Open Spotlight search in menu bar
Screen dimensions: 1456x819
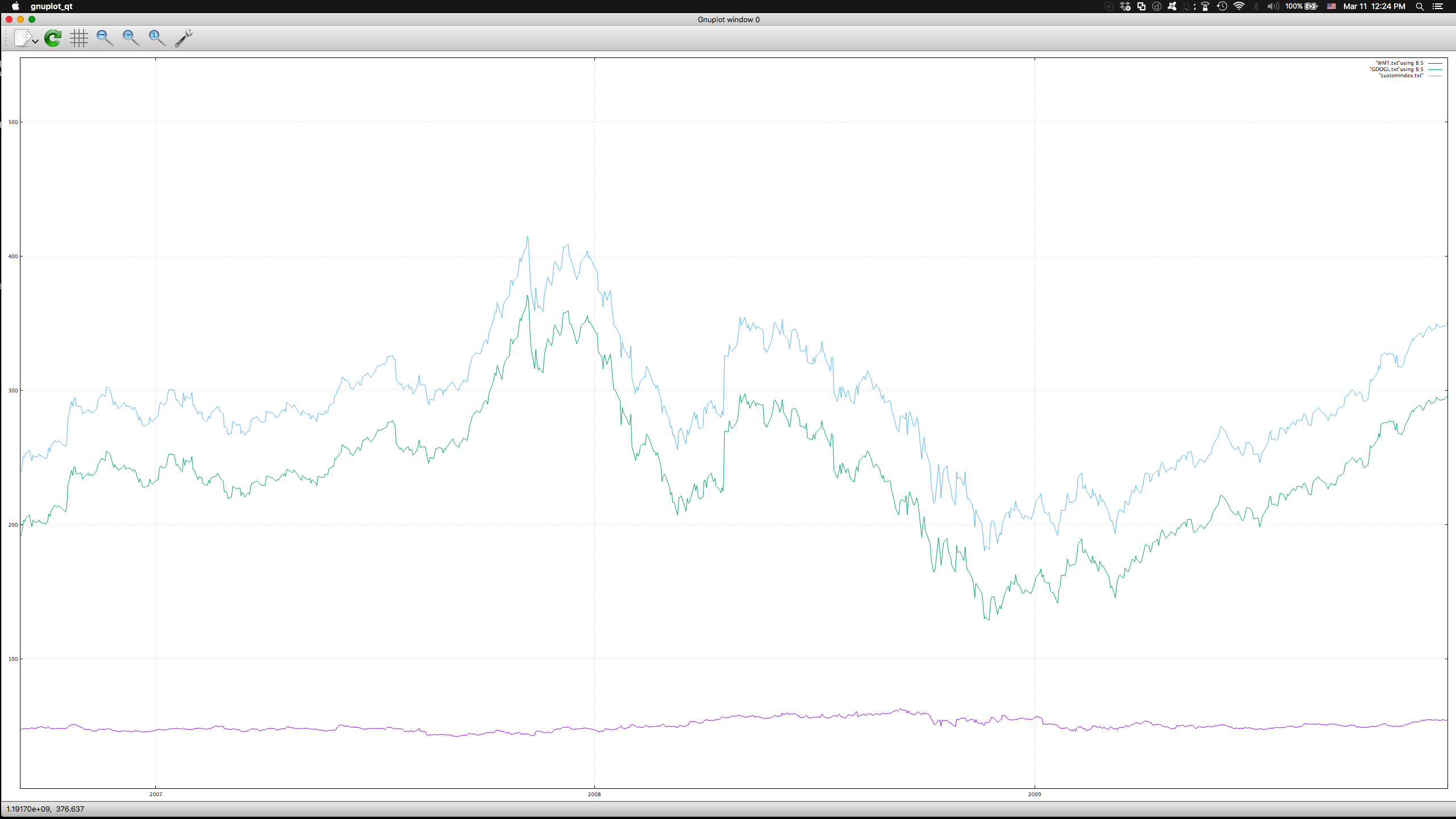(x=1420, y=6)
